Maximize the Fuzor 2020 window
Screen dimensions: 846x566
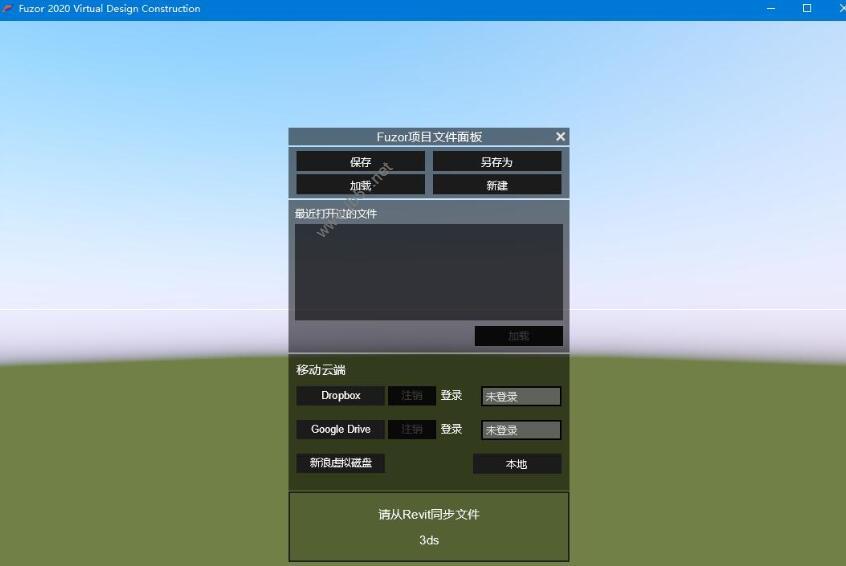point(807,9)
